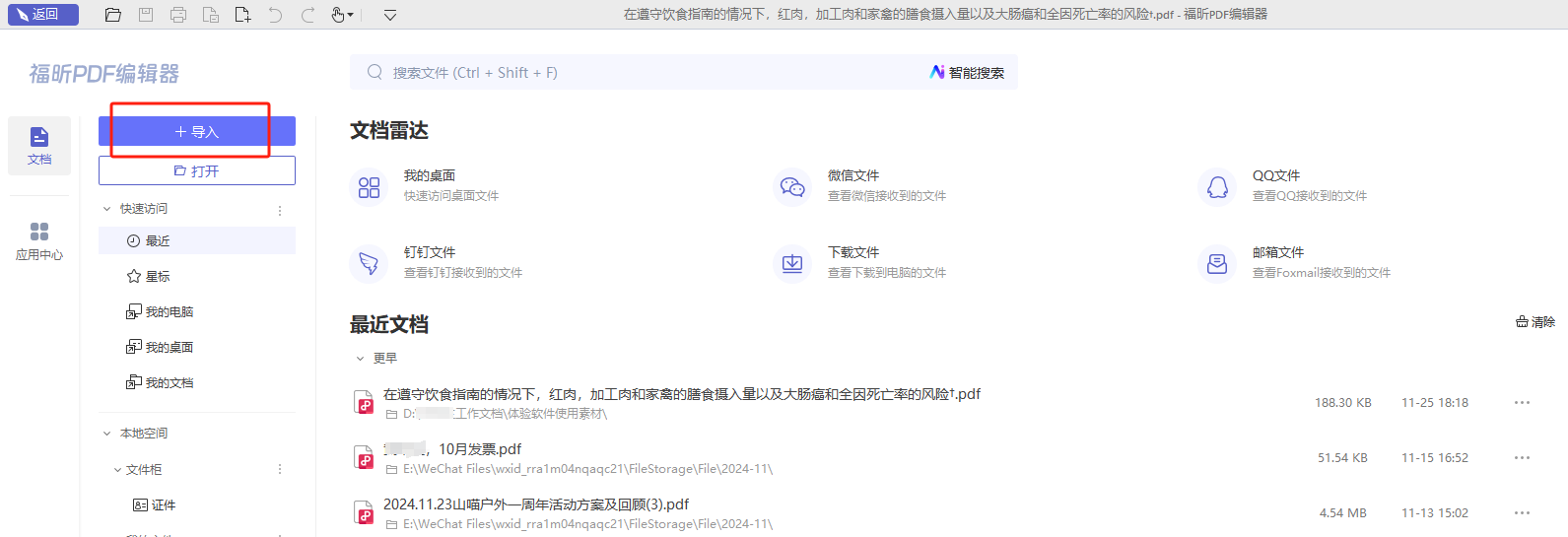Open more options for 4.54 MB file

[1522, 512]
